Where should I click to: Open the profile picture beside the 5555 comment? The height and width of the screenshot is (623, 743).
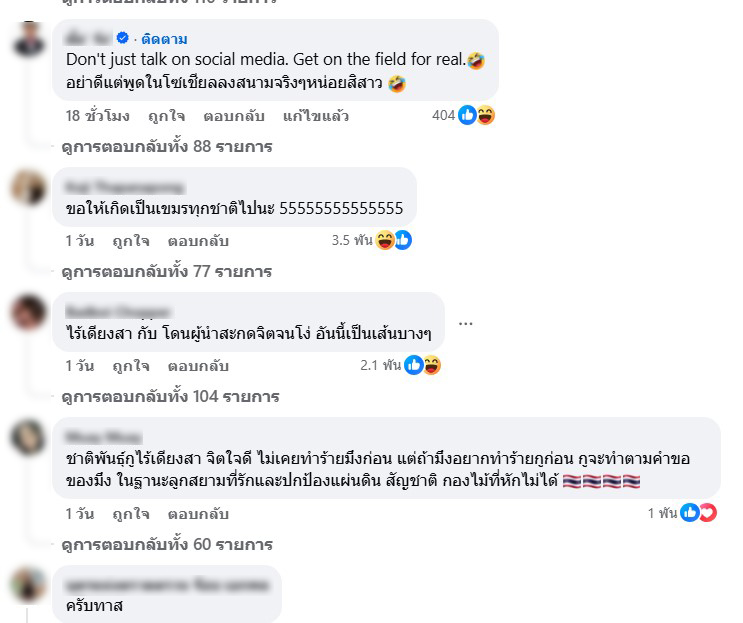click(x=29, y=188)
